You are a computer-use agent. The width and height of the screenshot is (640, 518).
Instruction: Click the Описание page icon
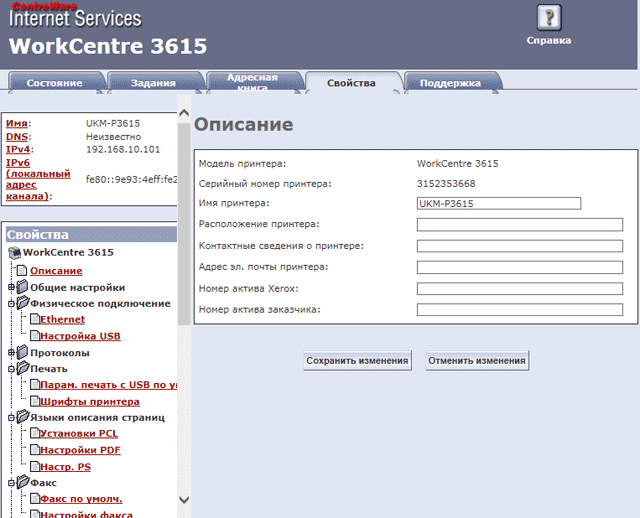(x=22, y=270)
